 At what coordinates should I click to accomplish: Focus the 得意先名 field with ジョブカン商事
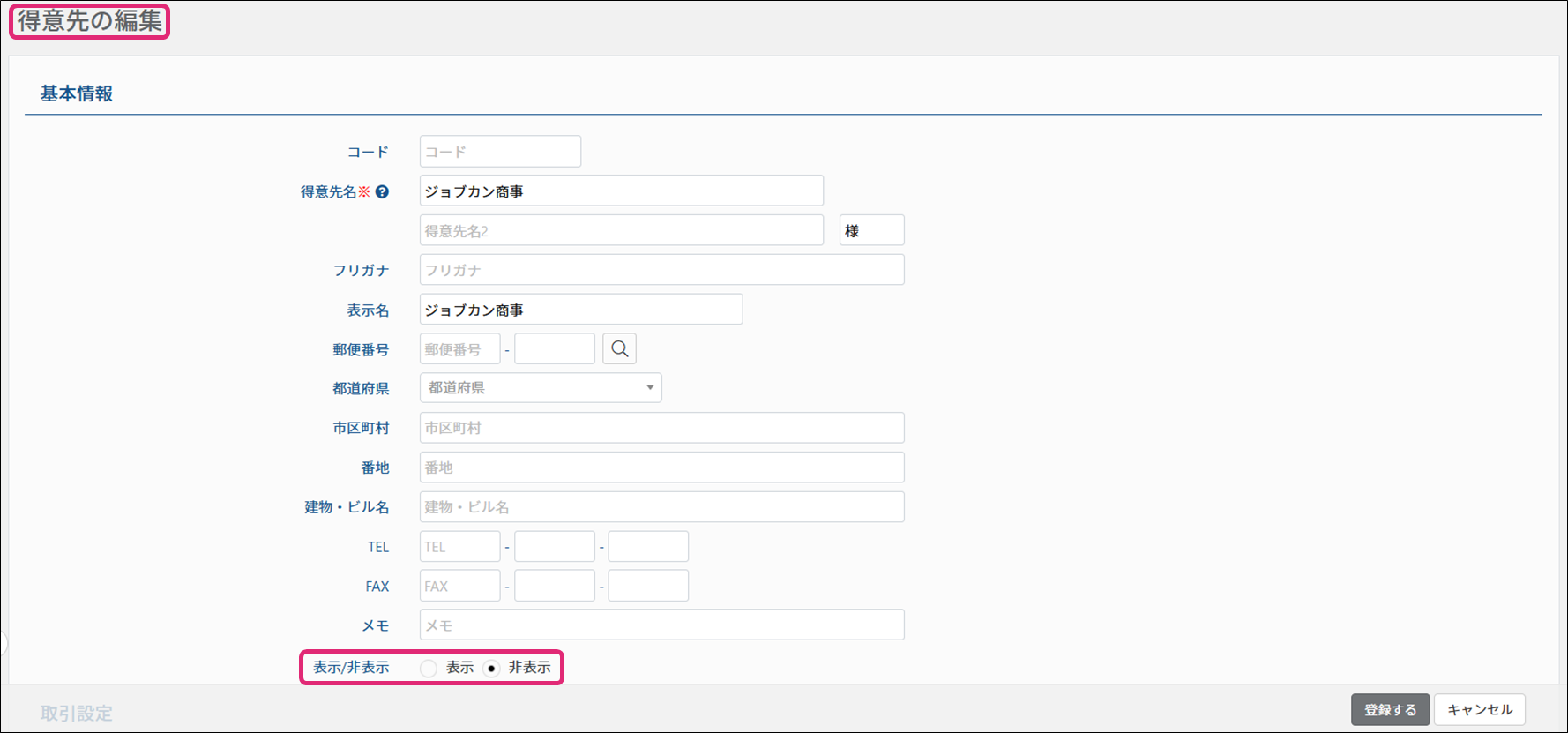click(x=621, y=191)
